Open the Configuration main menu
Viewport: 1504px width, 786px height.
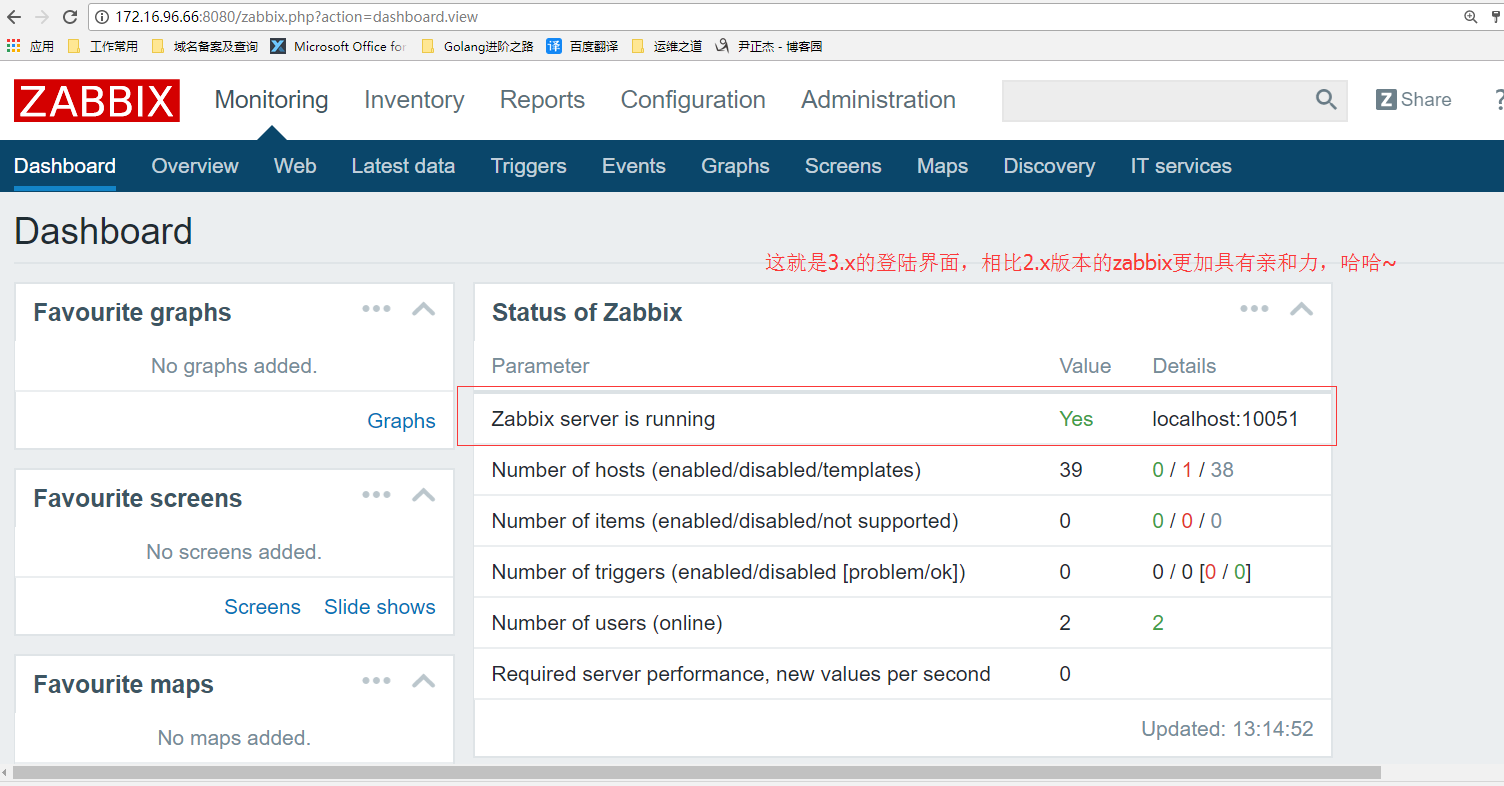coord(693,100)
